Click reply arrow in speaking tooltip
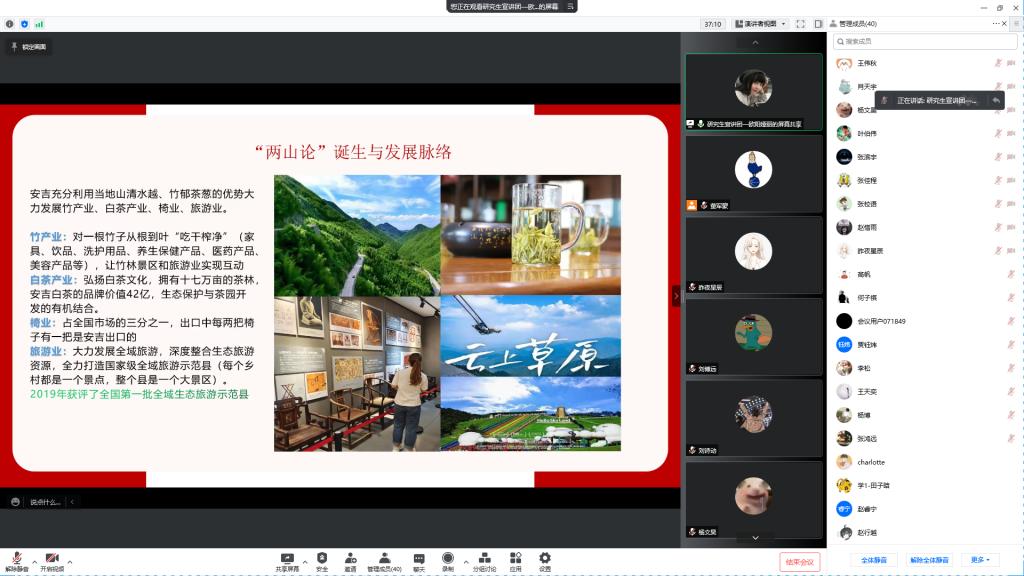Viewport: 1024px width, 576px height. [x=995, y=101]
